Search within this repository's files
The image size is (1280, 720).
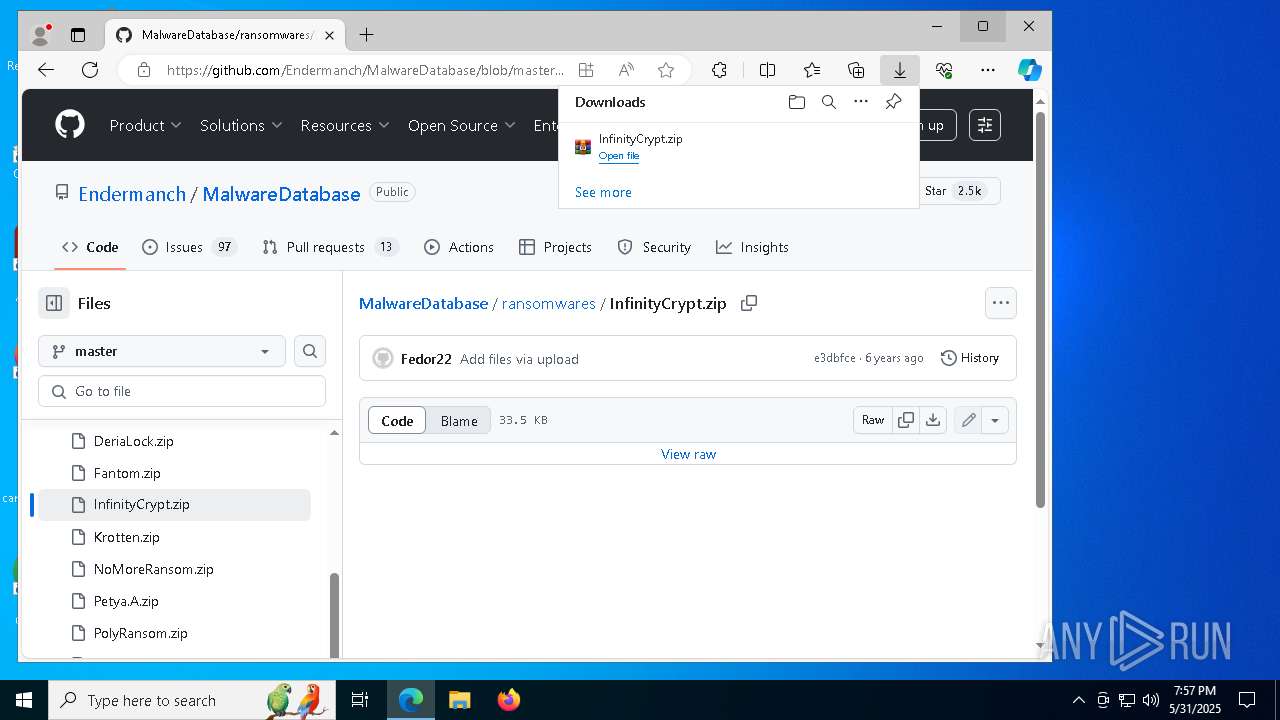click(x=310, y=351)
